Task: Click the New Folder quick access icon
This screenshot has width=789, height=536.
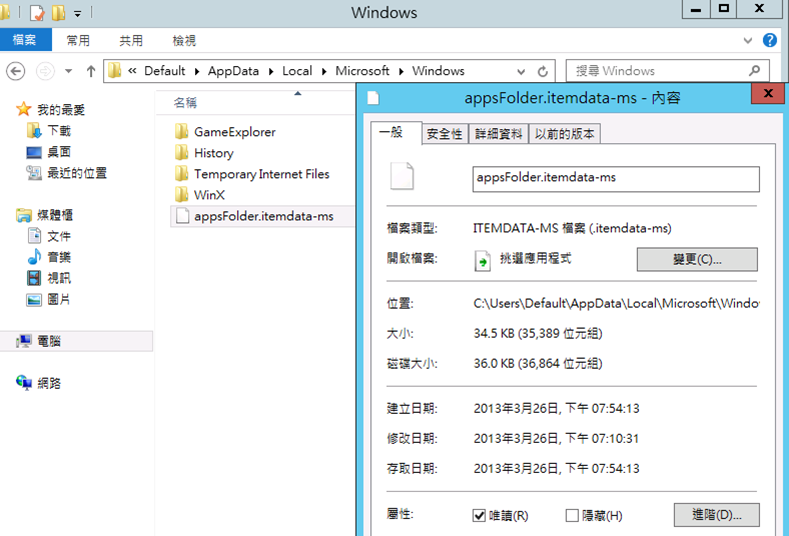Action: click(x=58, y=13)
